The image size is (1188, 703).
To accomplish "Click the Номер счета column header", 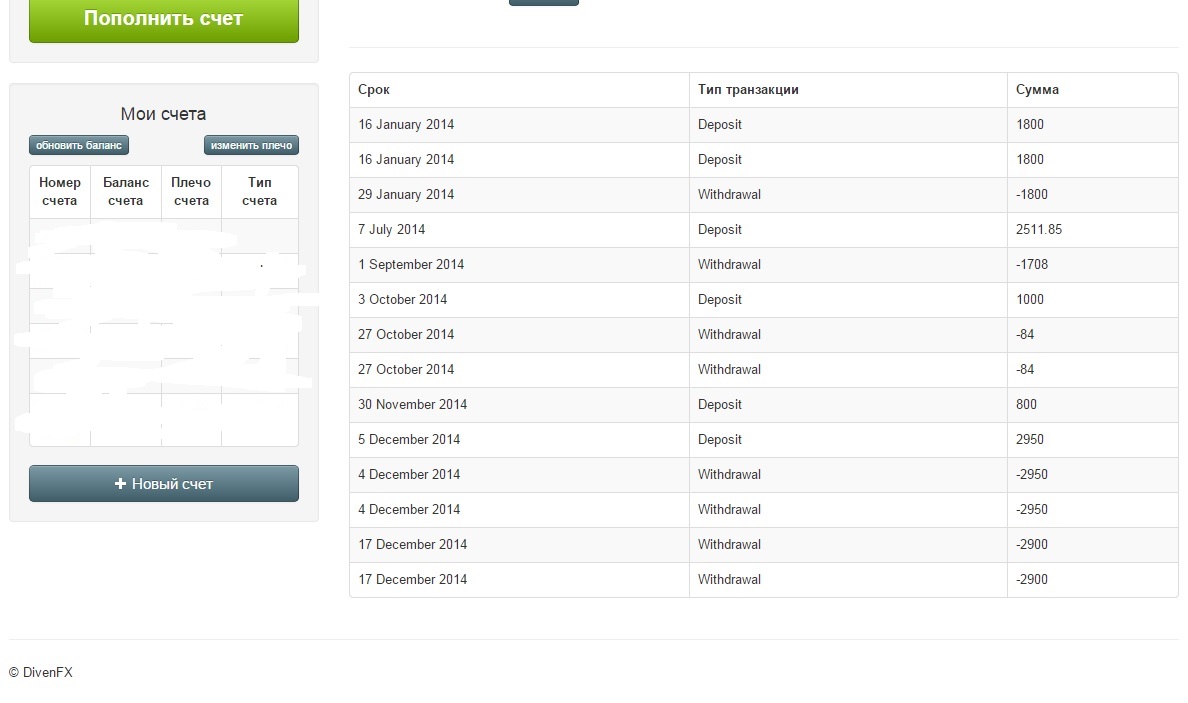I will coord(60,192).
